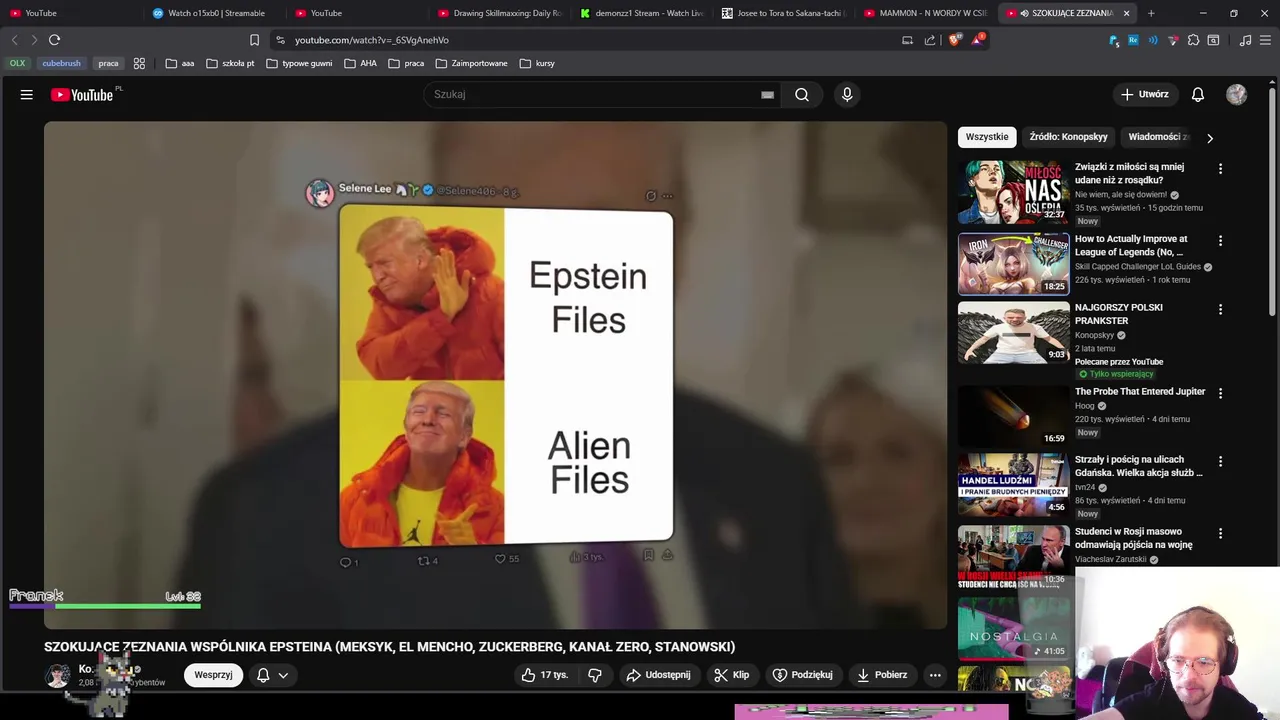The image size is (1280, 720).
Task: Open the bookmark groups grid icon
Action: tap(139, 63)
